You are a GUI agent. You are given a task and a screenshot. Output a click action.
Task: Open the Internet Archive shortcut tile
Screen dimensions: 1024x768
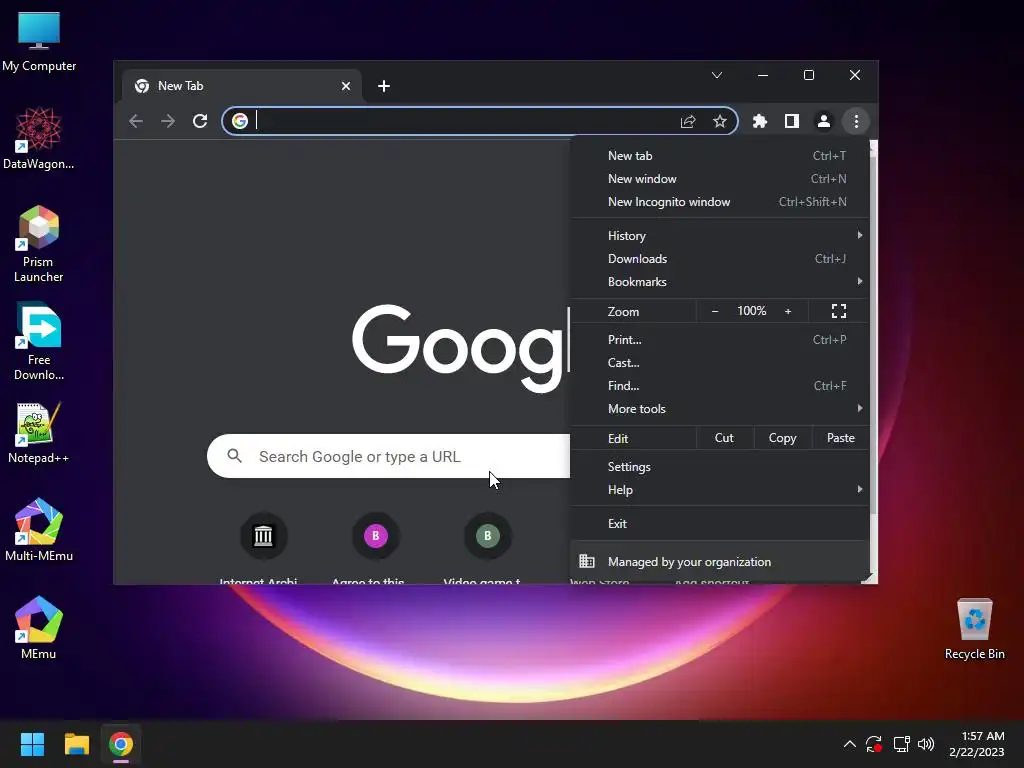click(x=263, y=536)
